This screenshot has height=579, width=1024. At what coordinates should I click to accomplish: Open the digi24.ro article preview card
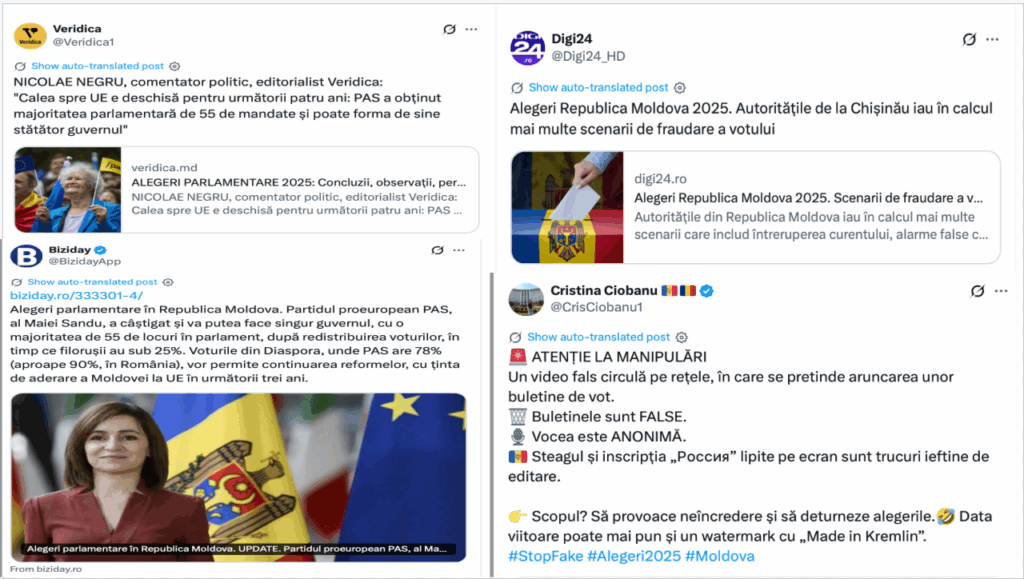tap(756, 208)
